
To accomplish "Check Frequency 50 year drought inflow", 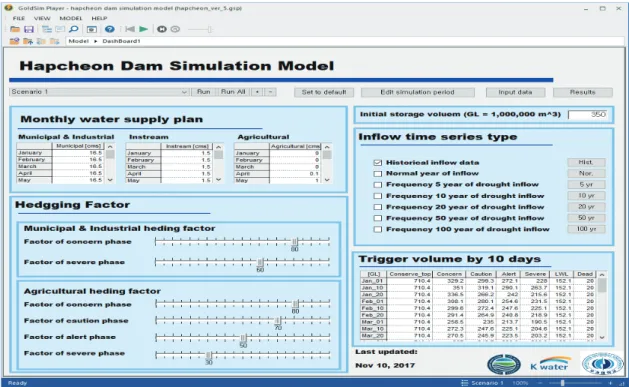I will [377, 218].
